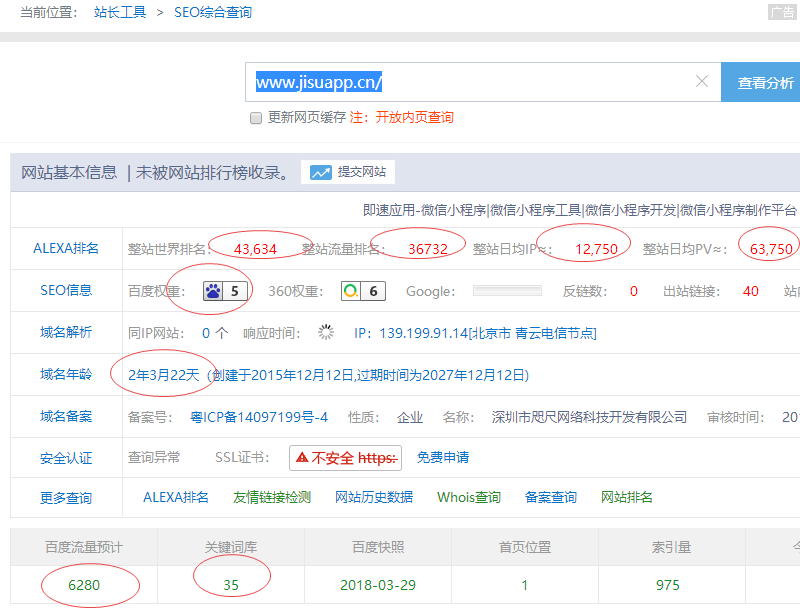Click world rank value 43,634
Image resolution: width=800 pixels, height=608 pixels.
pyautogui.click(x=255, y=249)
